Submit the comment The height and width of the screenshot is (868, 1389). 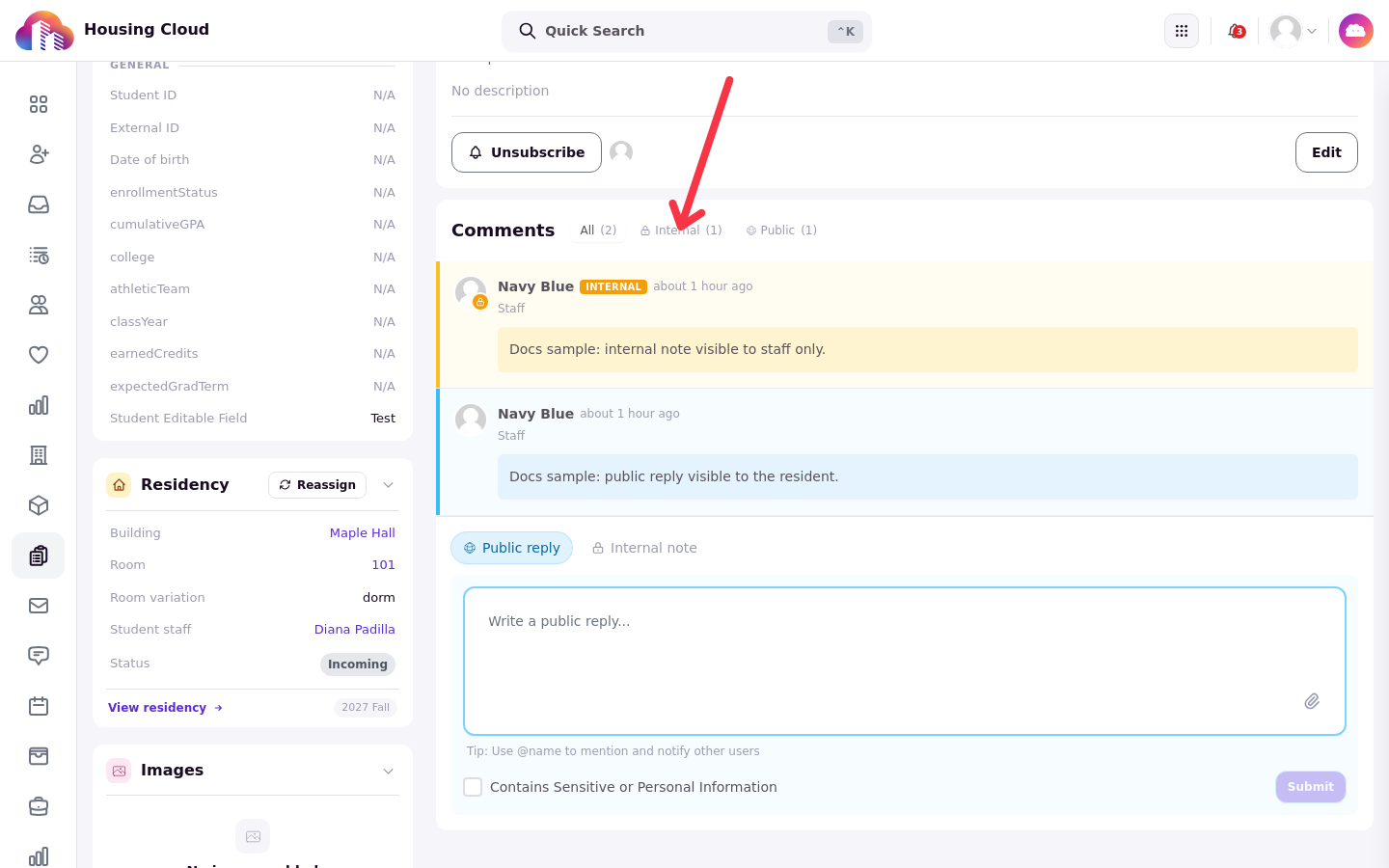point(1310,787)
